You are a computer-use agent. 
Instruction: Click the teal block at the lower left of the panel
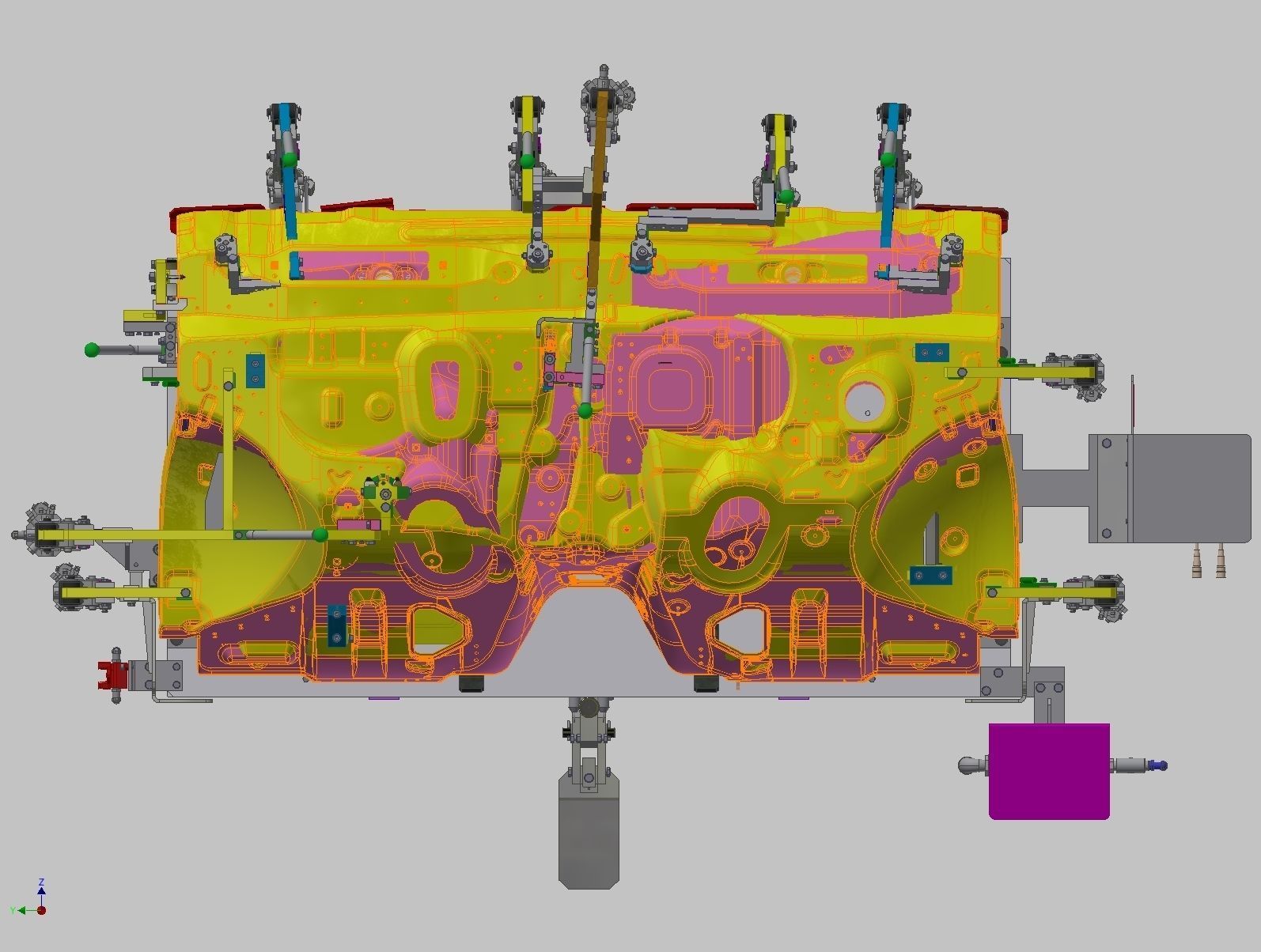(x=337, y=625)
